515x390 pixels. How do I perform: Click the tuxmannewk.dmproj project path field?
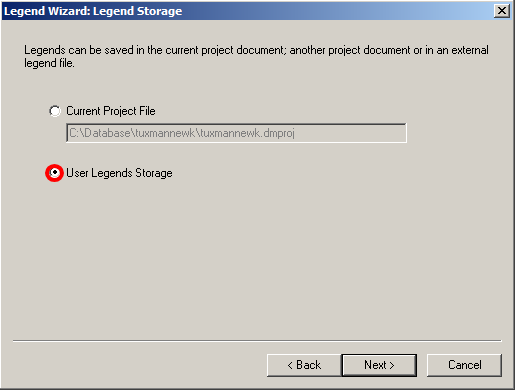[236, 133]
